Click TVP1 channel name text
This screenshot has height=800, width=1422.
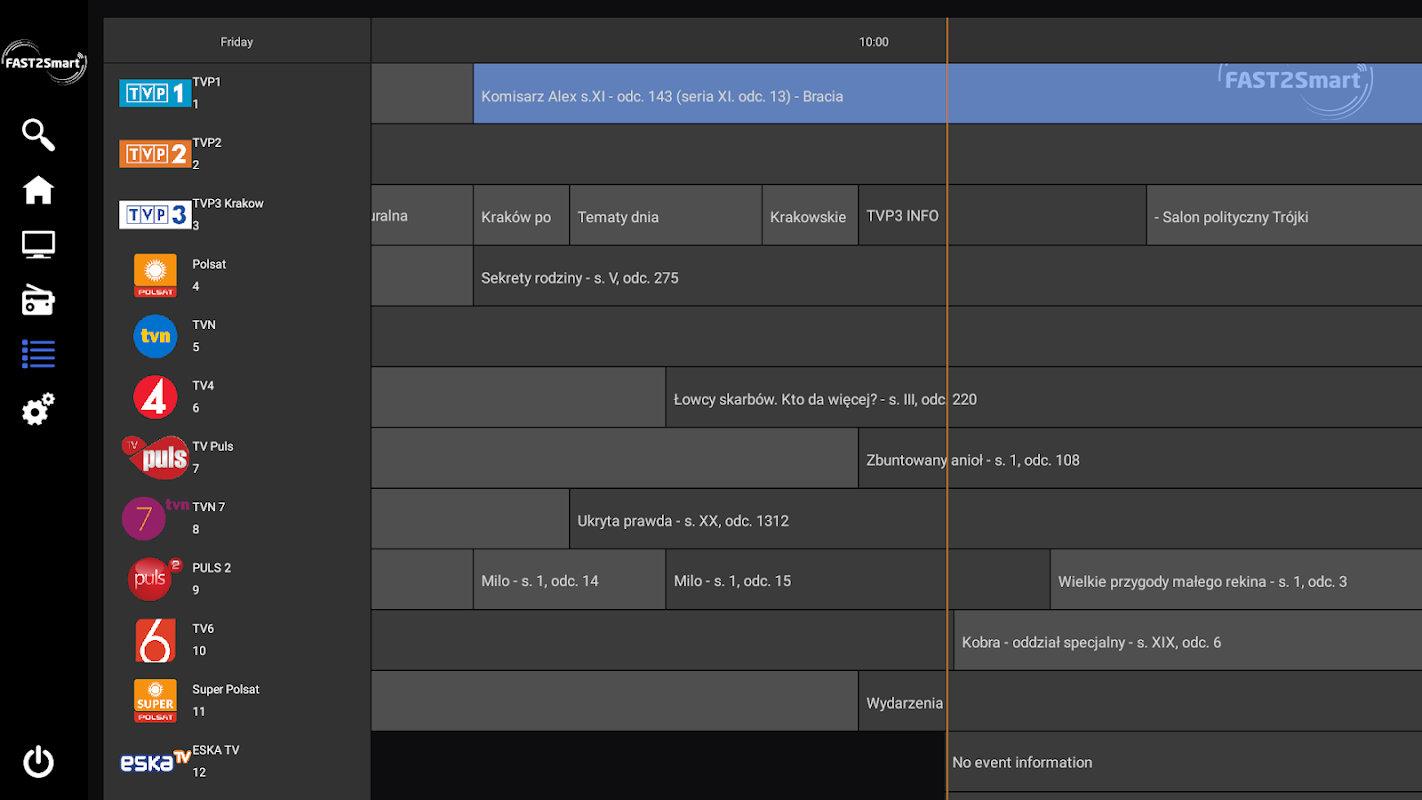[207, 82]
